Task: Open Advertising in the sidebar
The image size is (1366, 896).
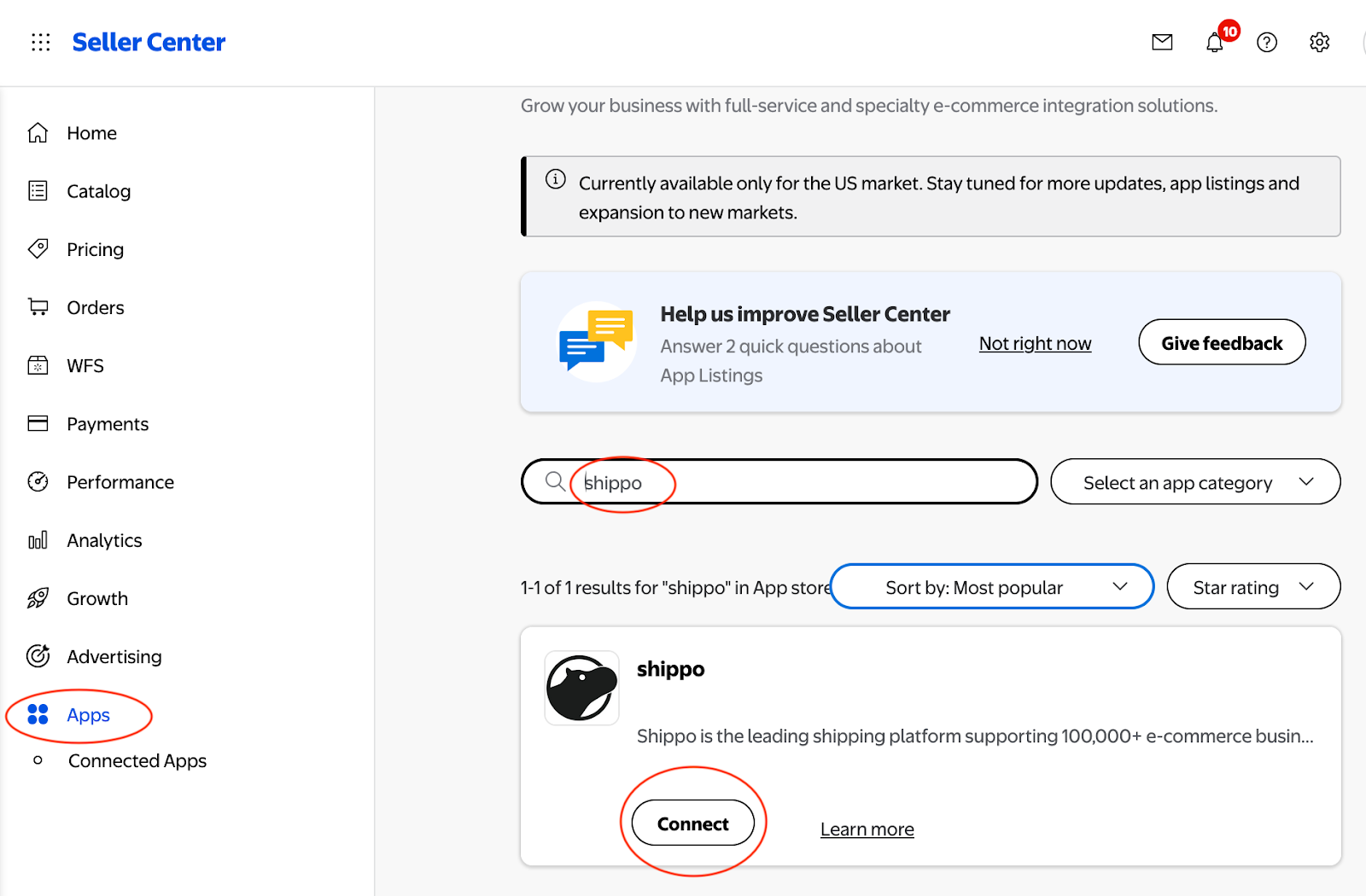Action: (114, 656)
